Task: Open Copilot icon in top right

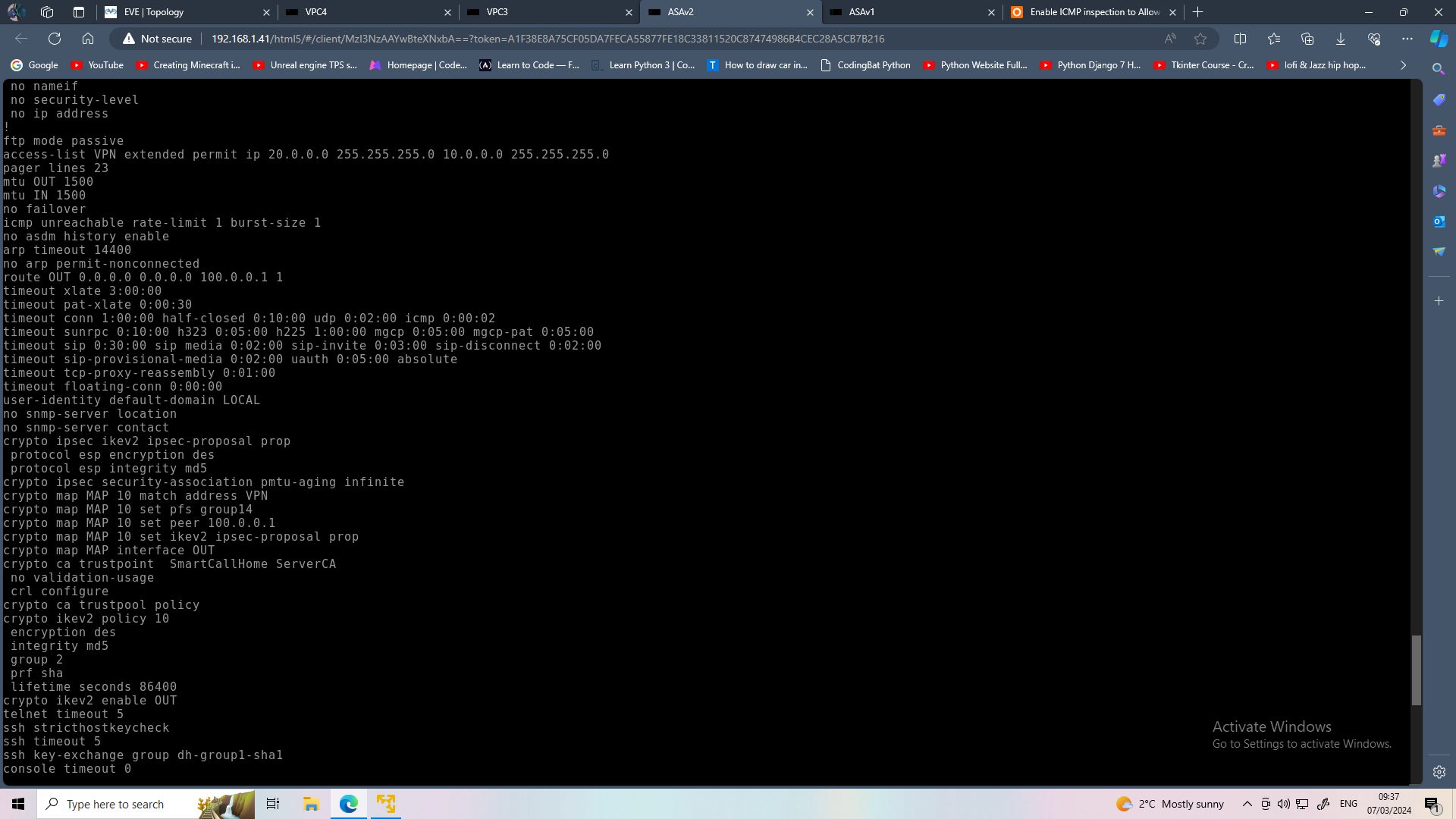Action: [1439, 39]
